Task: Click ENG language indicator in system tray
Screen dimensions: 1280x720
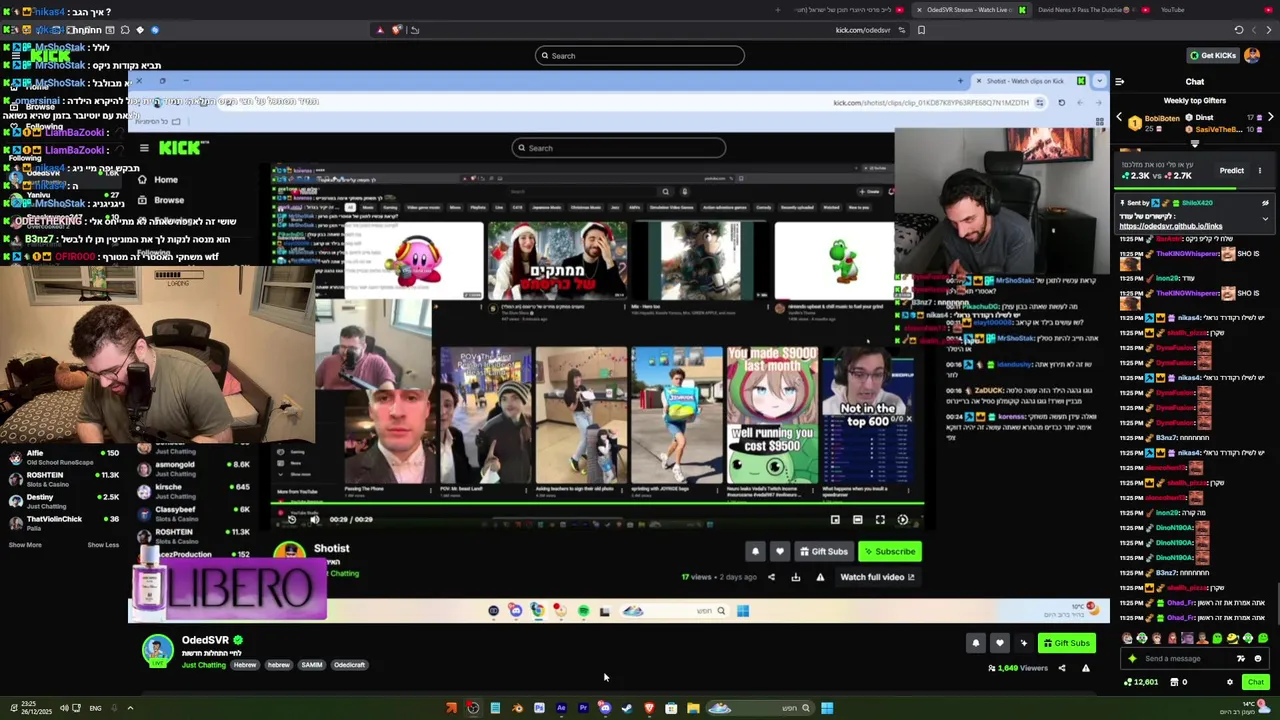Action: coord(95,708)
